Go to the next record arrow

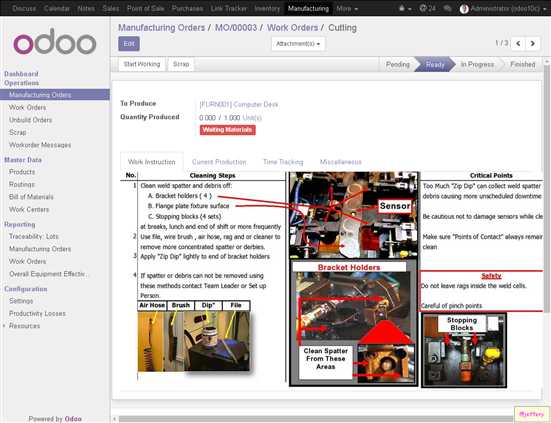532,44
